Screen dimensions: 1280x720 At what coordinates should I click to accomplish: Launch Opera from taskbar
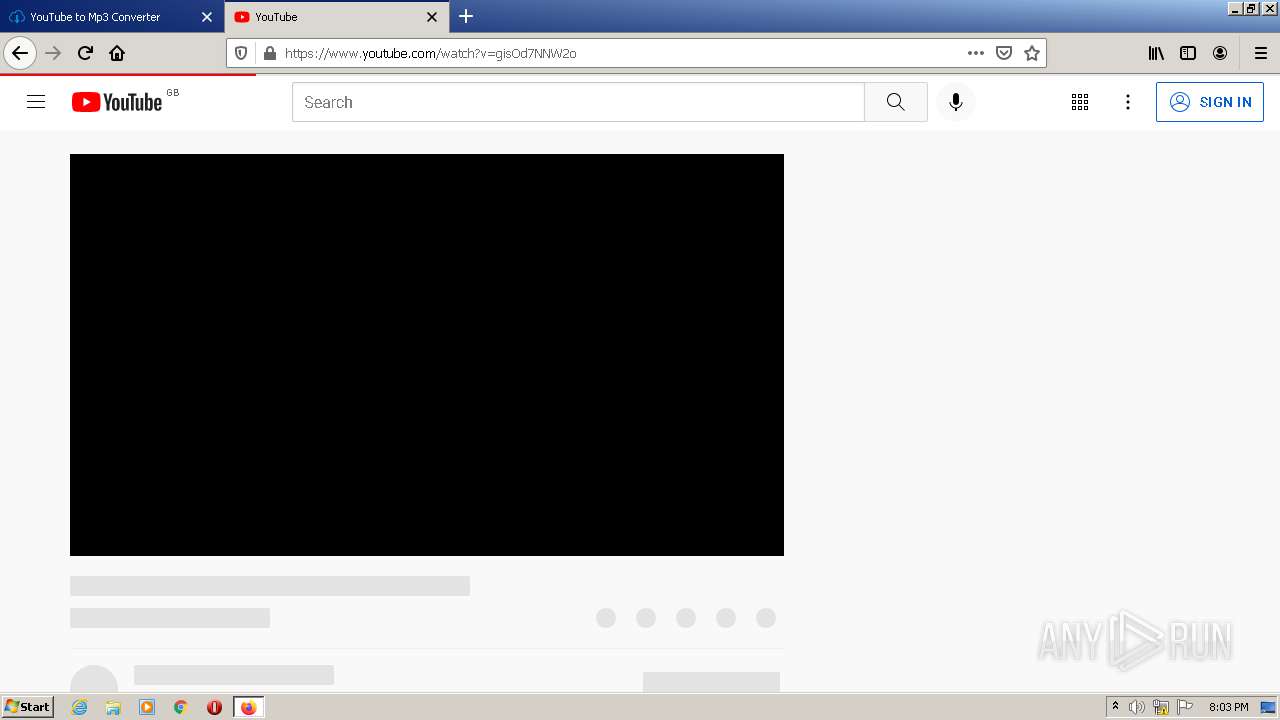[214, 707]
